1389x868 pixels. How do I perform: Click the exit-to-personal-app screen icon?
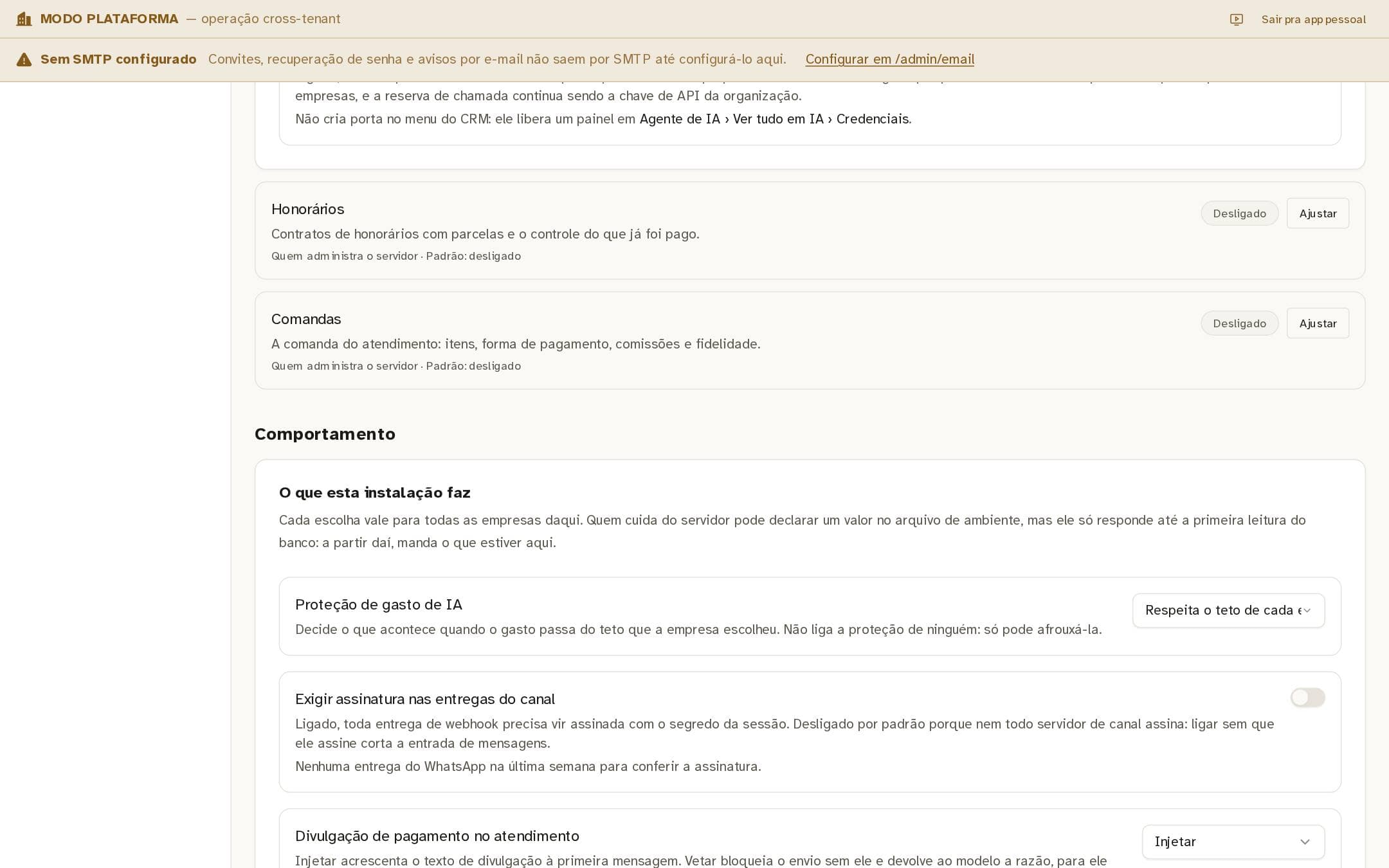[x=1236, y=19]
